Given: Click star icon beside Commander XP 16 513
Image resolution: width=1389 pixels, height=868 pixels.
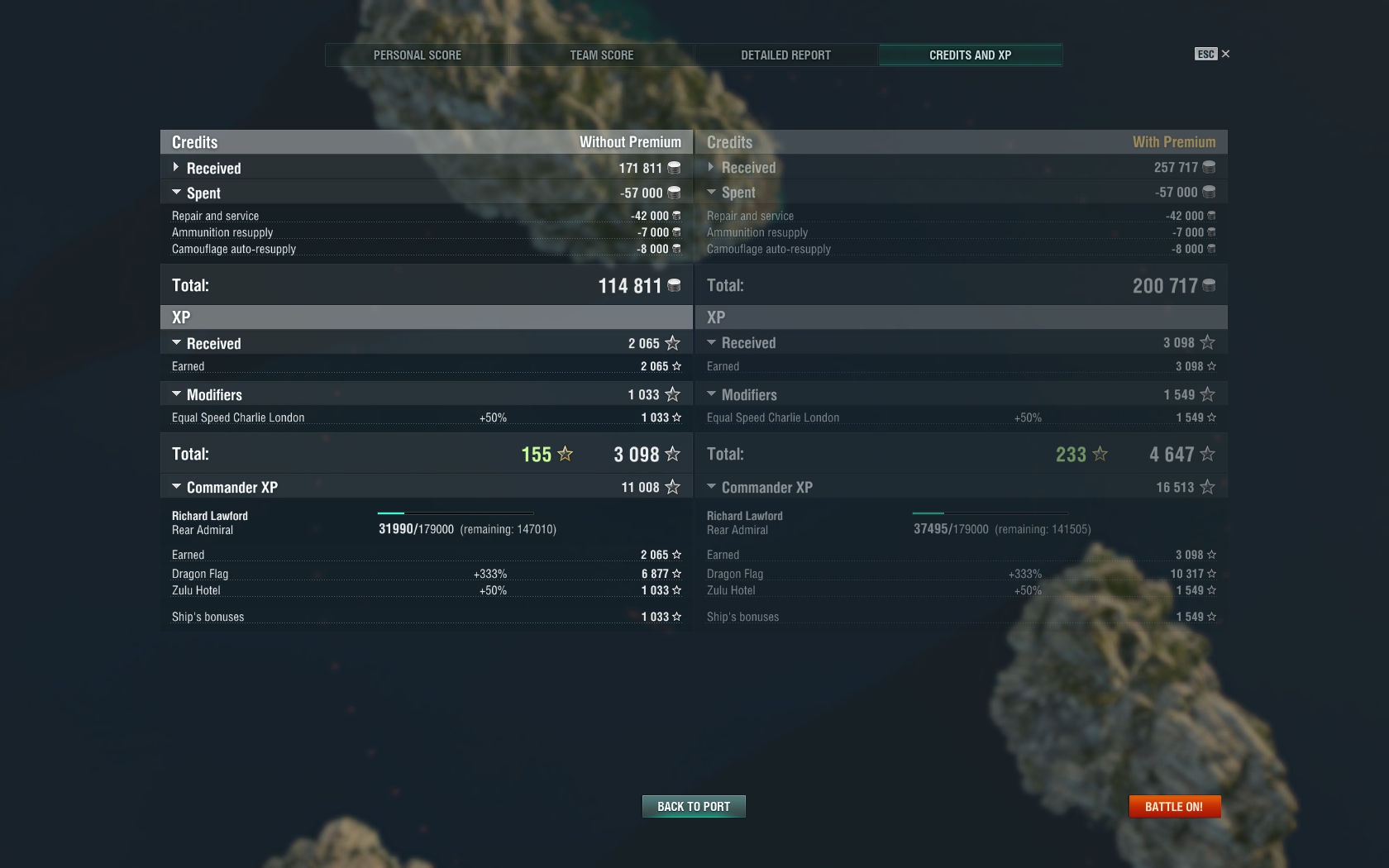Looking at the screenshot, I should pyautogui.click(x=1207, y=487).
